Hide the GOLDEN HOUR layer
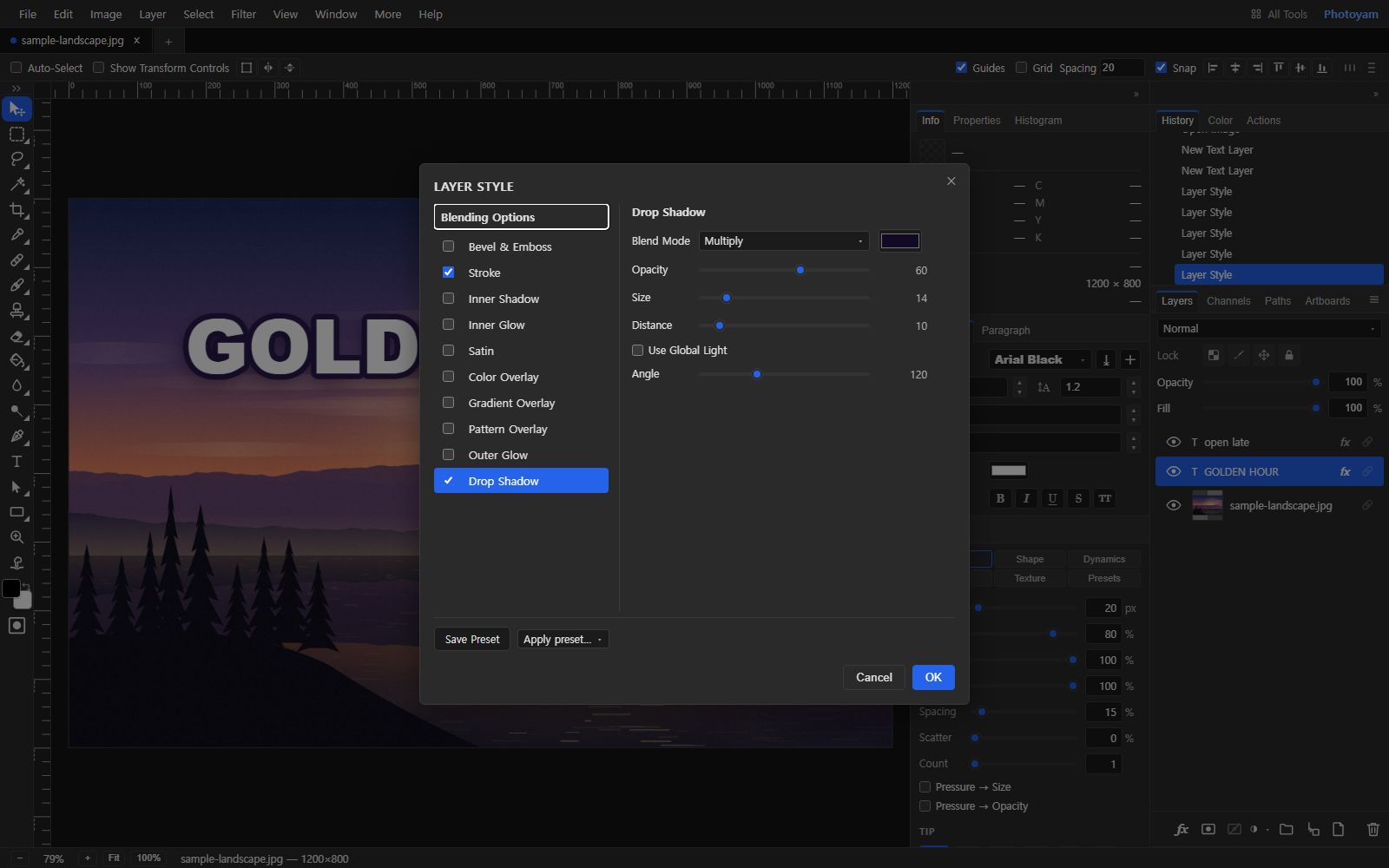Viewport: 1389px width, 868px height. (1174, 471)
